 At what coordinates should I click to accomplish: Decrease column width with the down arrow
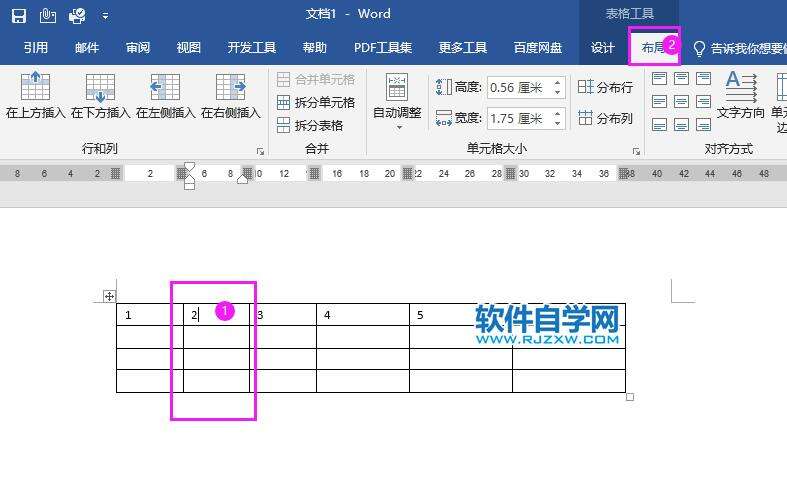coord(558,124)
